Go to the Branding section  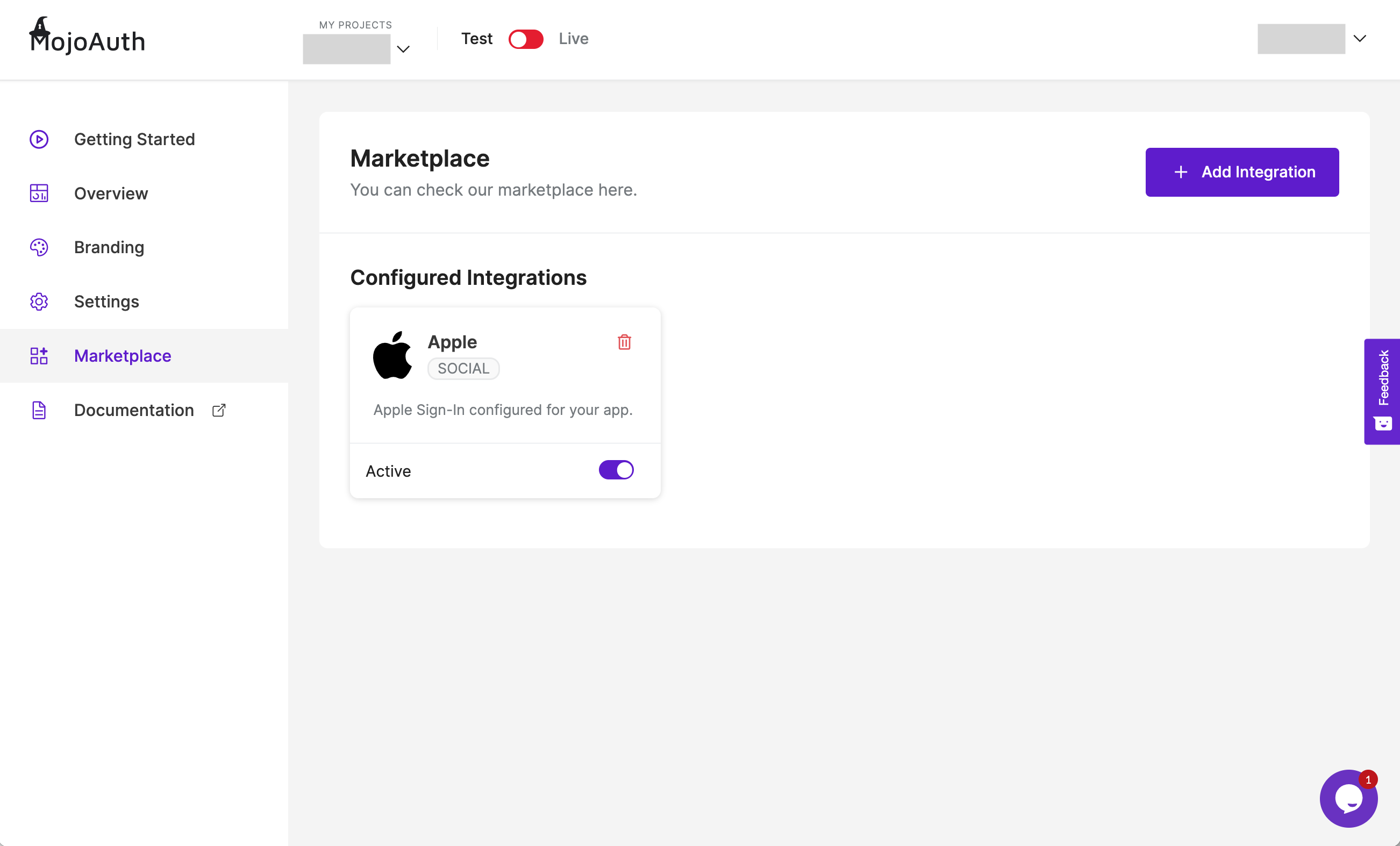pos(109,247)
